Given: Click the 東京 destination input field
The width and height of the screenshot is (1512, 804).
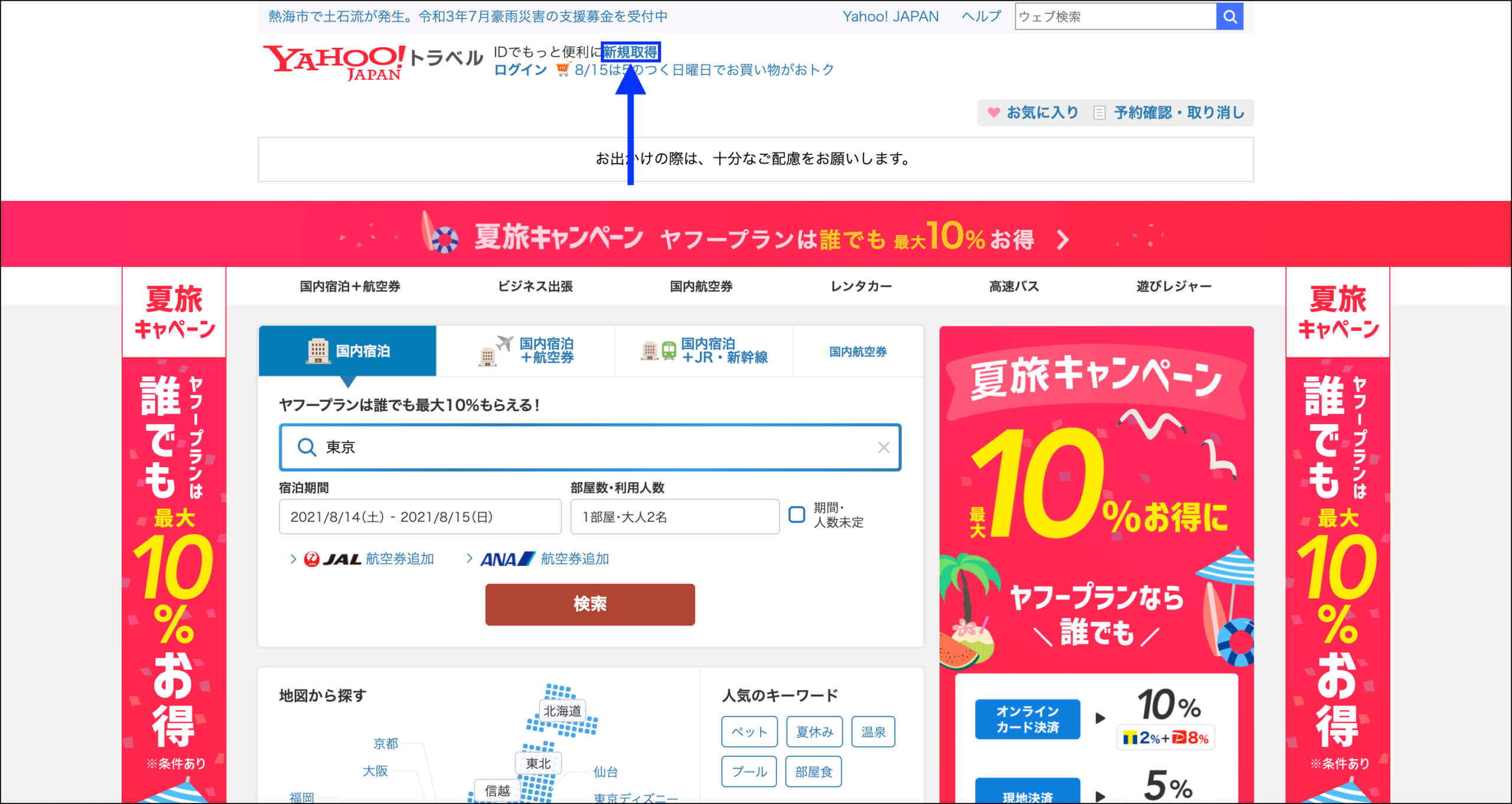Looking at the screenshot, I should (590, 447).
